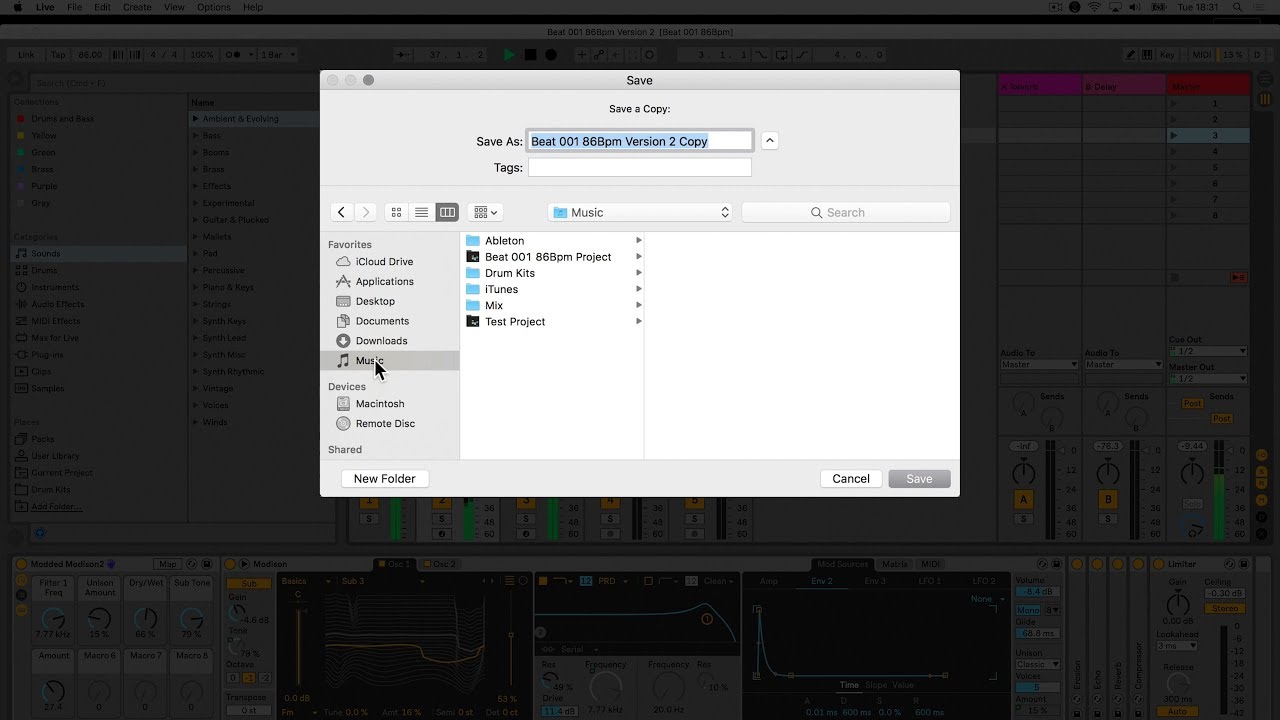1280x720 pixels.
Task: Toggle Stereo on the Limiter
Action: coord(1224,608)
